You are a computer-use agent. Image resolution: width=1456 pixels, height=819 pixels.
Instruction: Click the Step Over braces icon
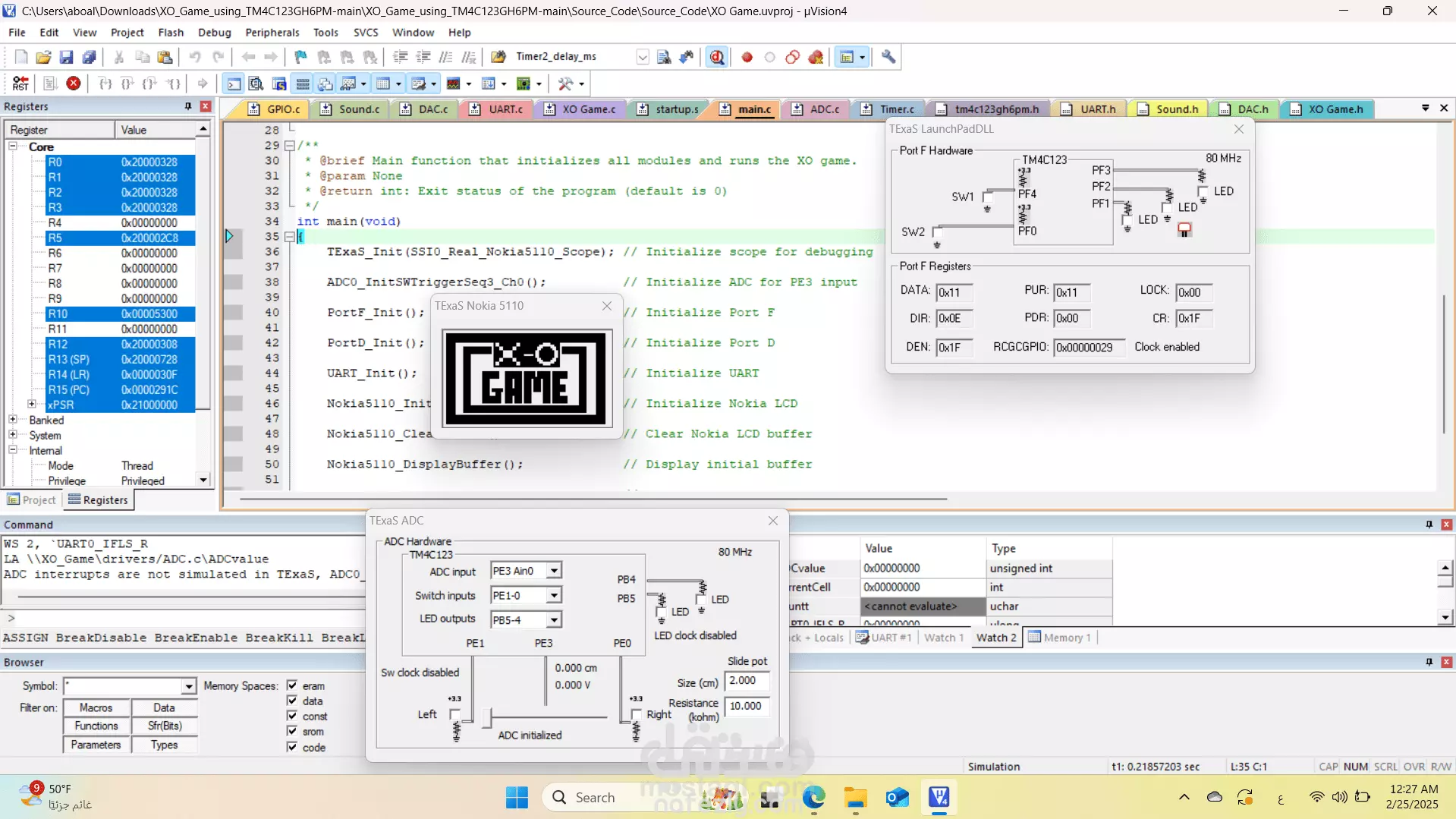point(128,83)
